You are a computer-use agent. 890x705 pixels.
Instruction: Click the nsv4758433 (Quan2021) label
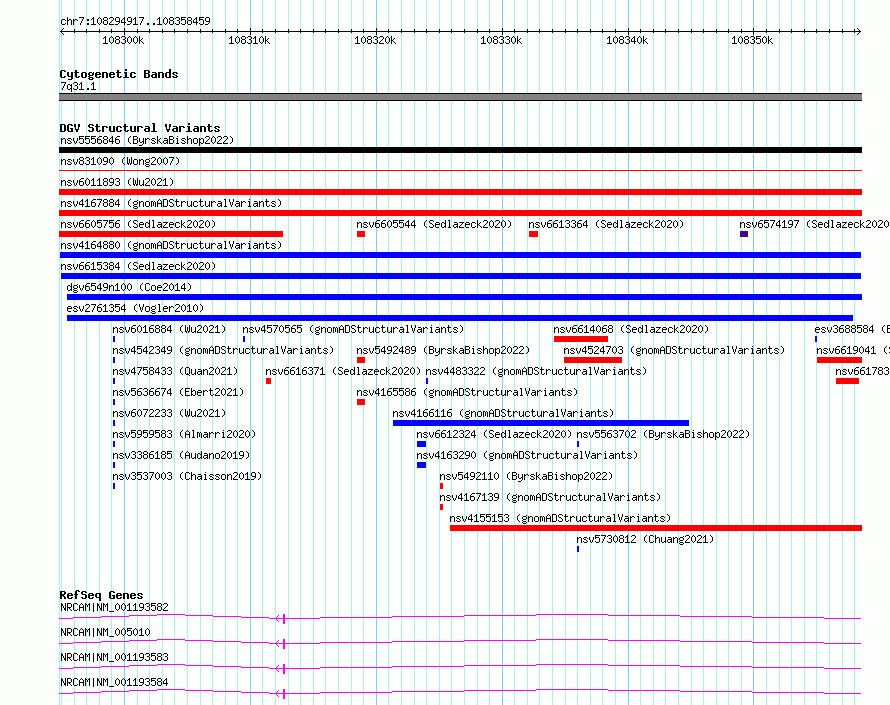click(175, 371)
